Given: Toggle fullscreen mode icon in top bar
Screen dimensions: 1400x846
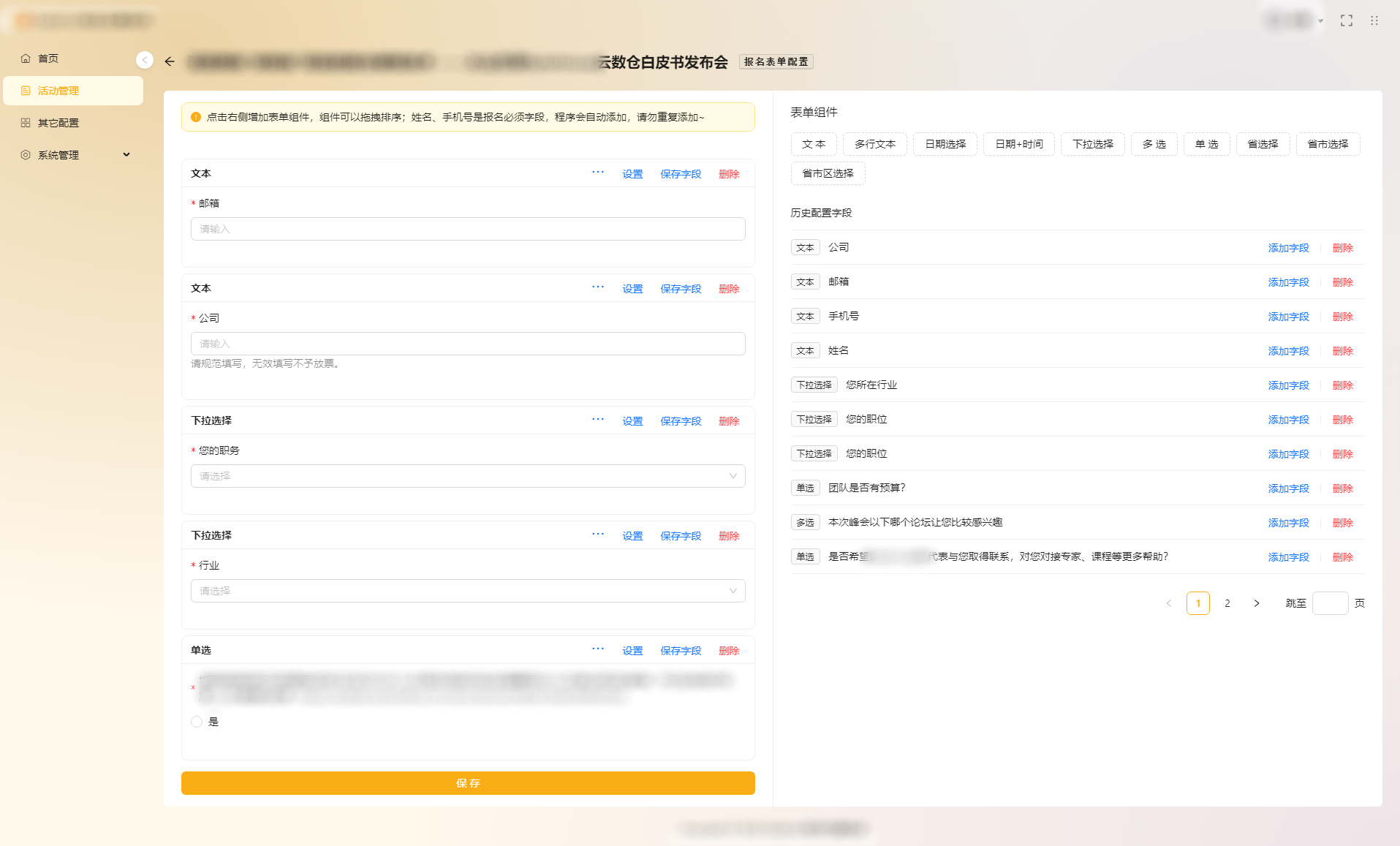Looking at the screenshot, I should coord(1347,20).
